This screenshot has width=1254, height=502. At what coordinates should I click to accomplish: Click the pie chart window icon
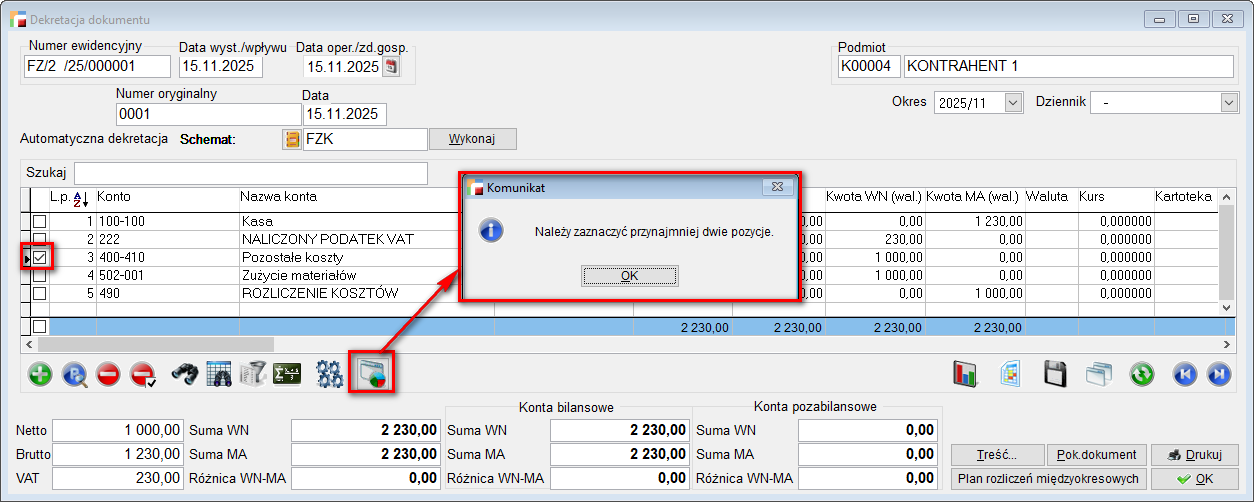tap(371, 374)
